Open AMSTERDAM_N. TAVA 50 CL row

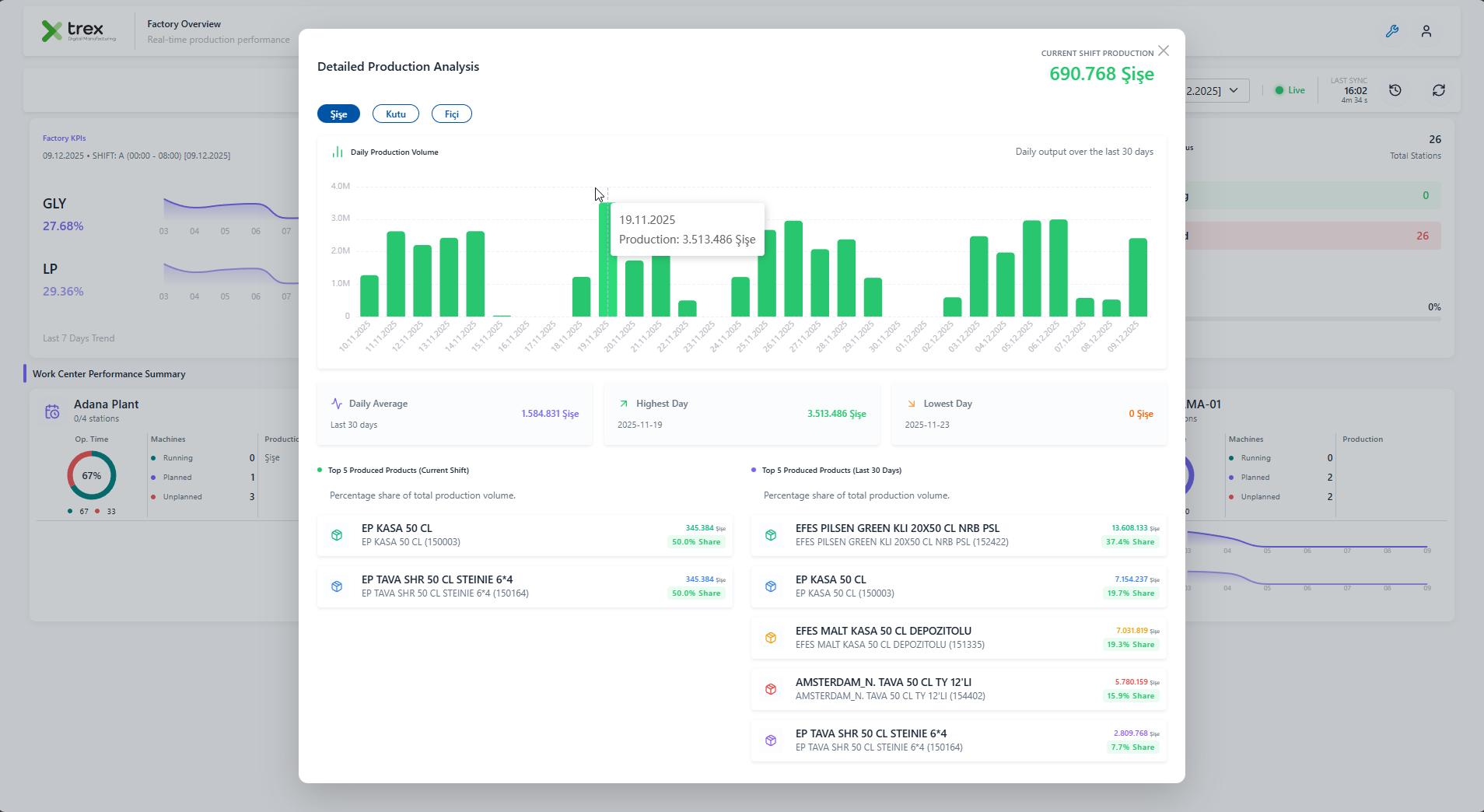click(x=959, y=689)
